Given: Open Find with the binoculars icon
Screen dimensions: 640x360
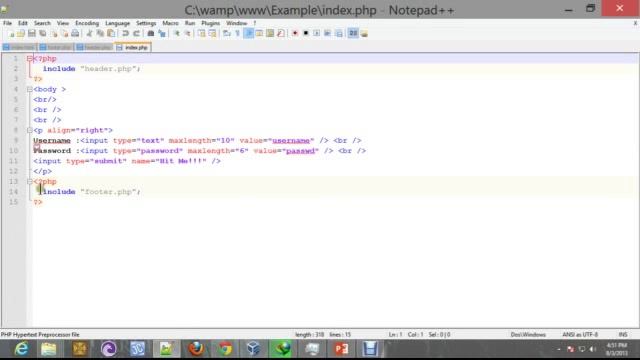Looking at the screenshot, I should coord(151,33).
